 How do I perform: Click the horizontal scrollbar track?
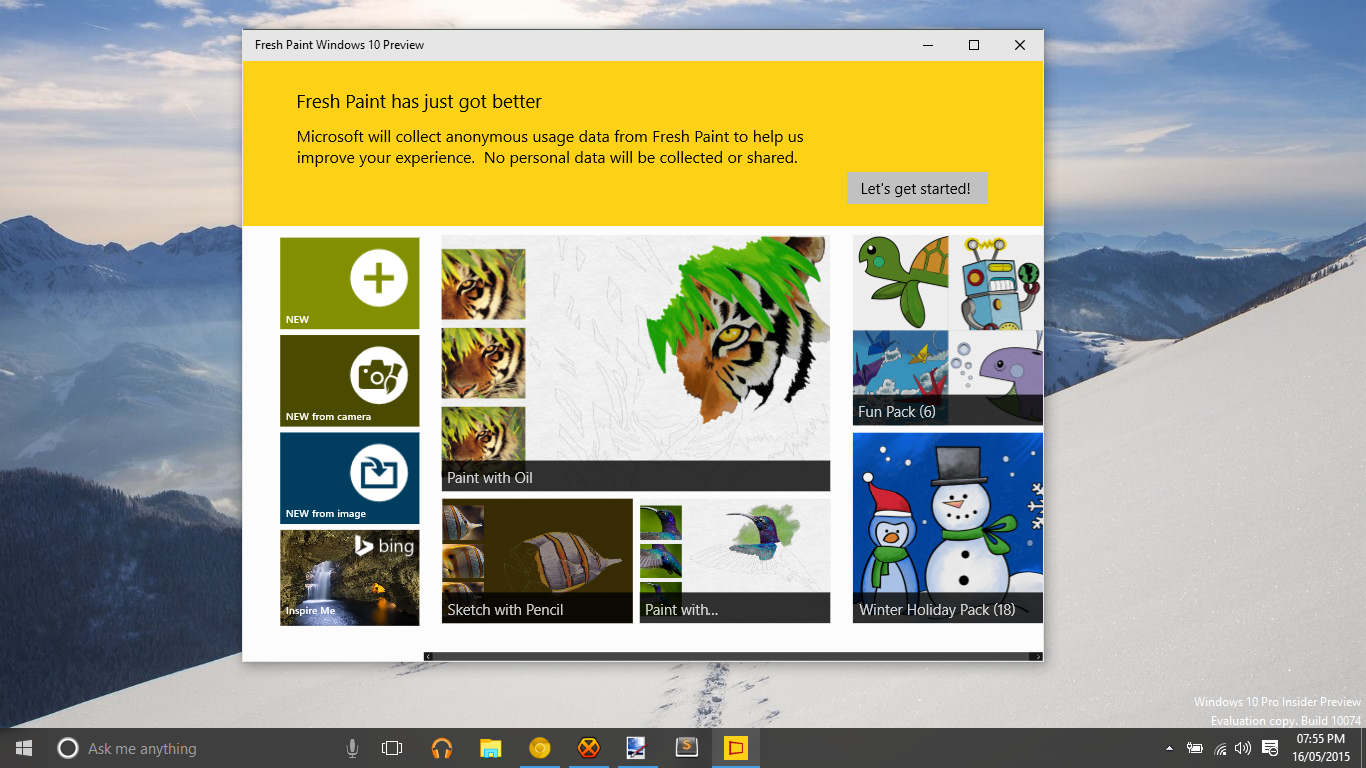[732, 657]
